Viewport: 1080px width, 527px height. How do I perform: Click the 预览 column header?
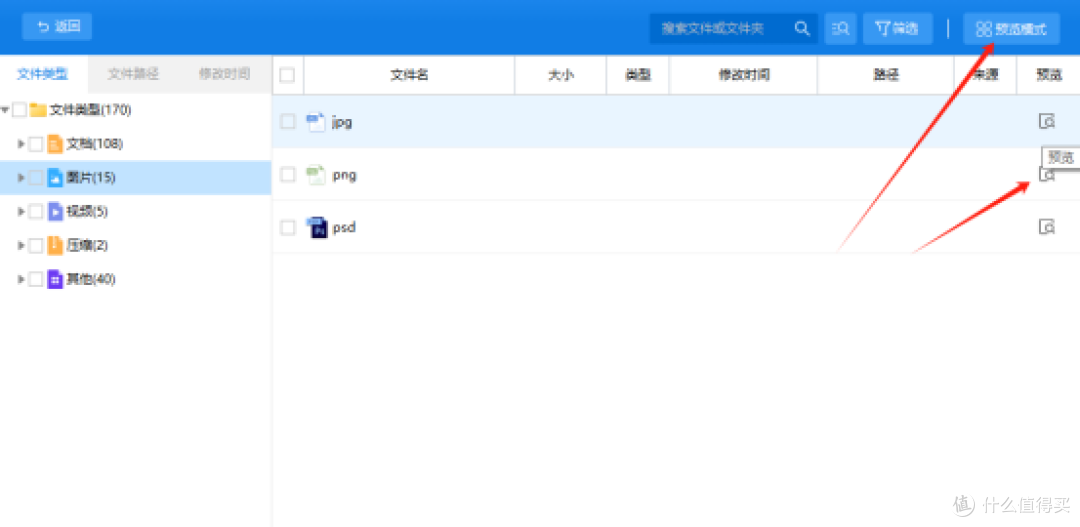(x=1049, y=75)
